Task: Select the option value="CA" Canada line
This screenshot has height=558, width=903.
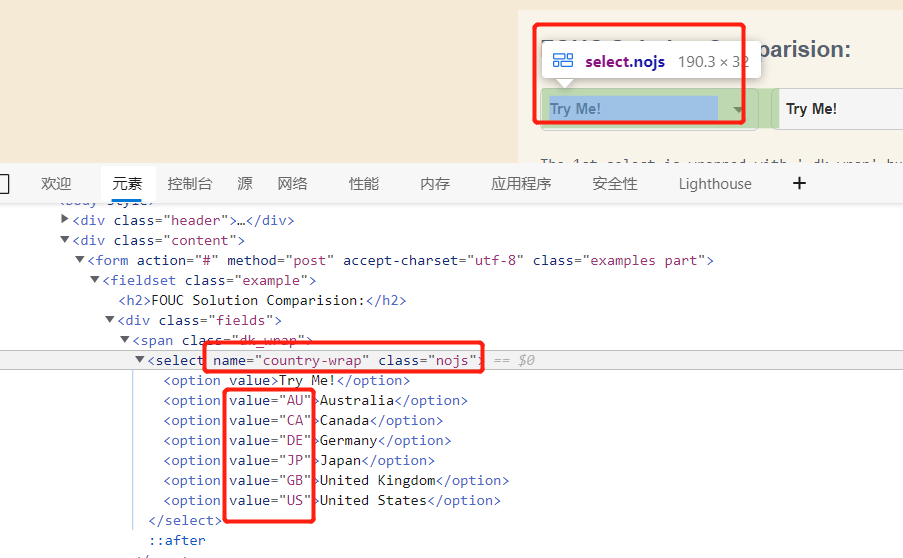Action: pyautogui.click(x=303, y=421)
